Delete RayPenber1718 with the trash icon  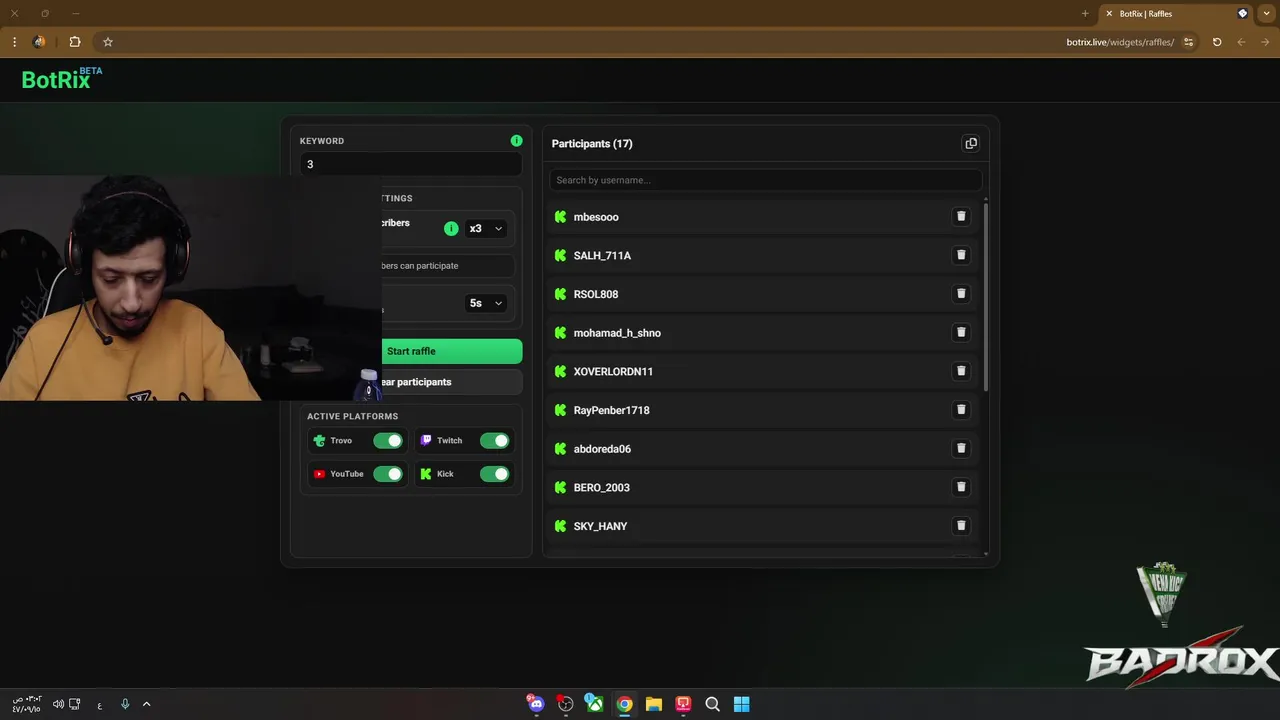pos(961,410)
